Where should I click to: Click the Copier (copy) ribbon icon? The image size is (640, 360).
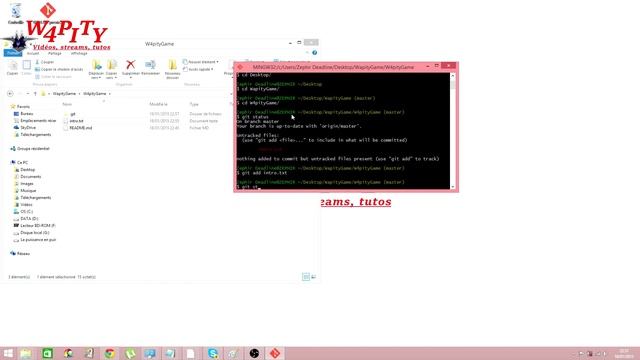(x=13, y=66)
